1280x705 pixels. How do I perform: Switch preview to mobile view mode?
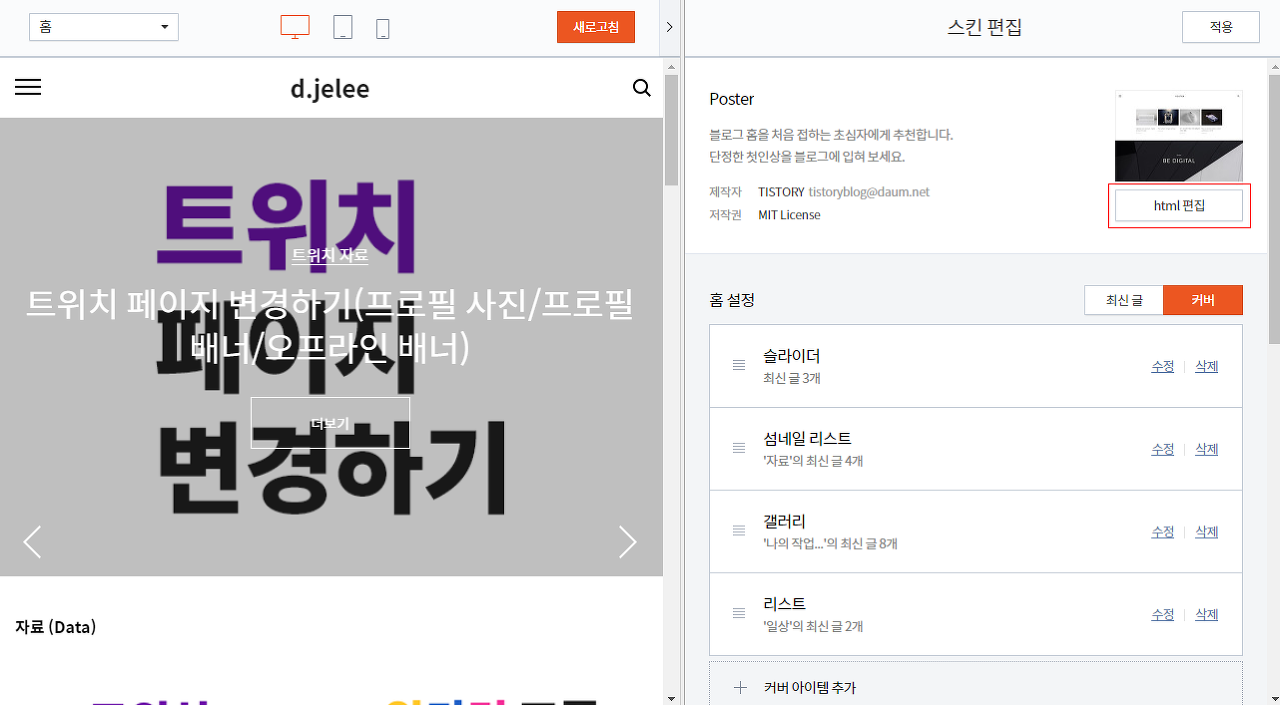coord(382,27)
